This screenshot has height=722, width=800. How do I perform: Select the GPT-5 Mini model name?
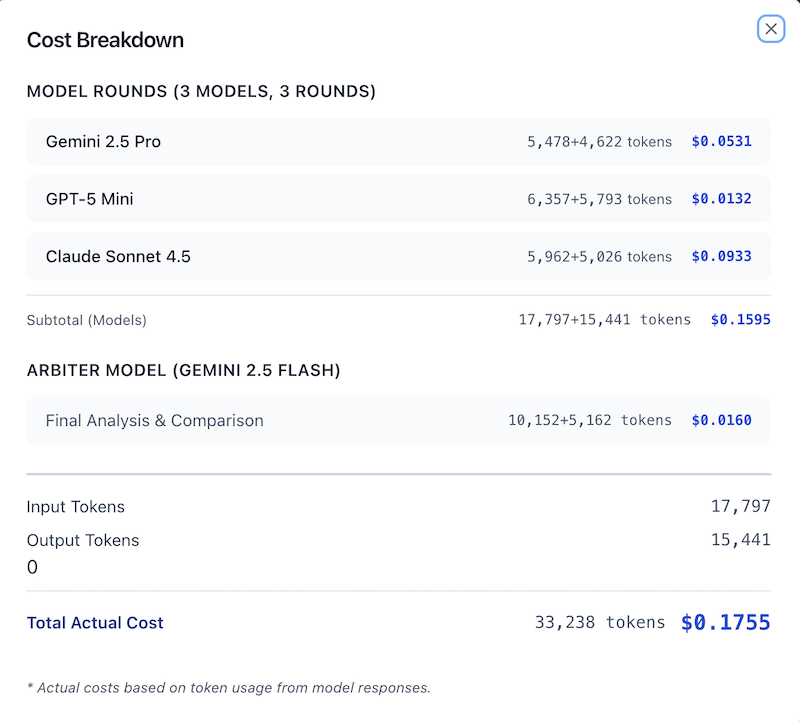(89, 199)
